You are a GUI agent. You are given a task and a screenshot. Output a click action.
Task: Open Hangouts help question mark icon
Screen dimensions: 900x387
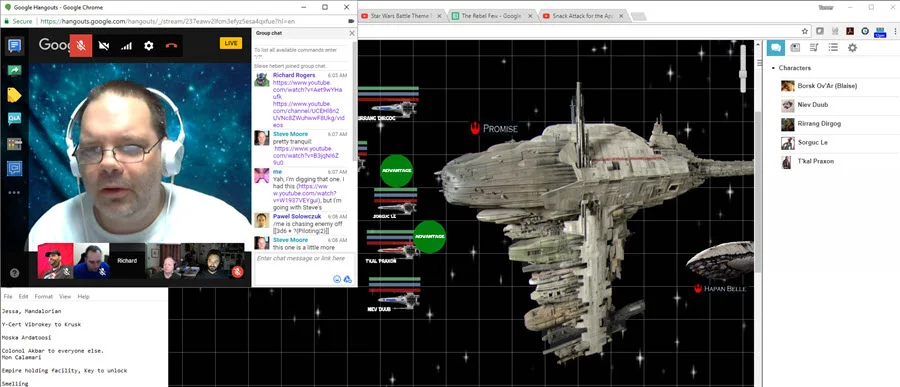(x=14, y=273)
